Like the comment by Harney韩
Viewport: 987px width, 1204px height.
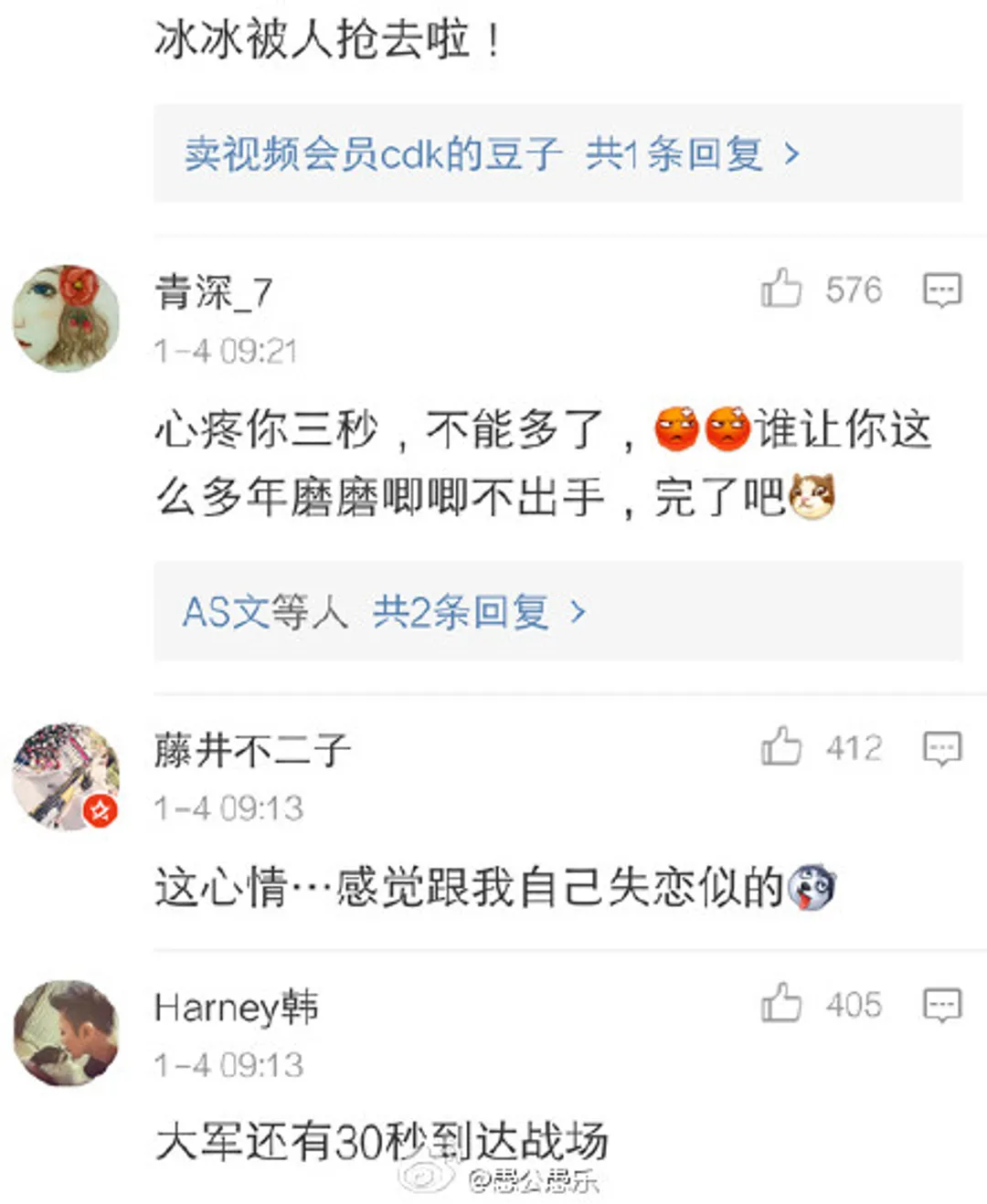coord(780,1003)
